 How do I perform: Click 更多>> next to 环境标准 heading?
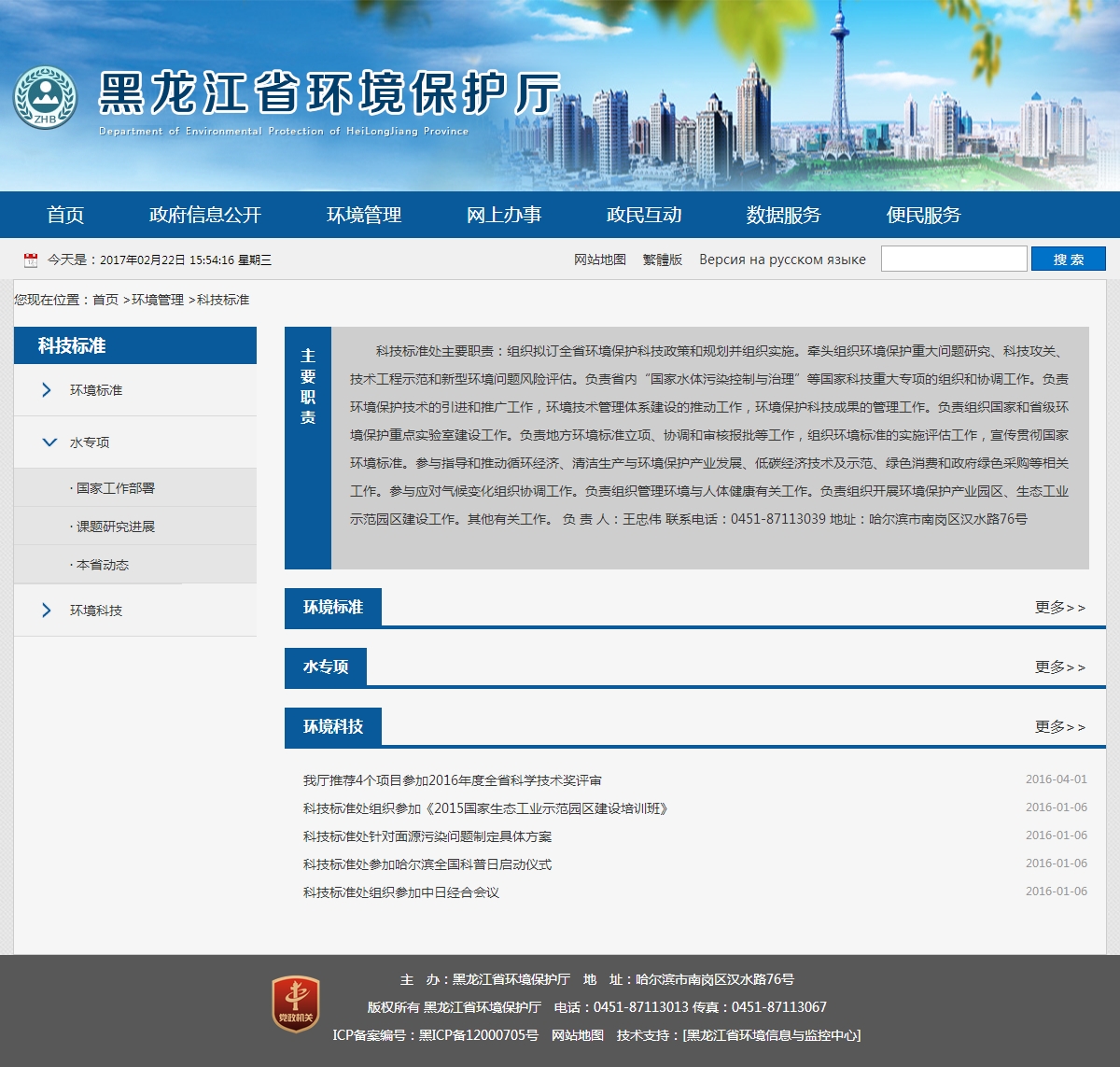pos(1059,608)
